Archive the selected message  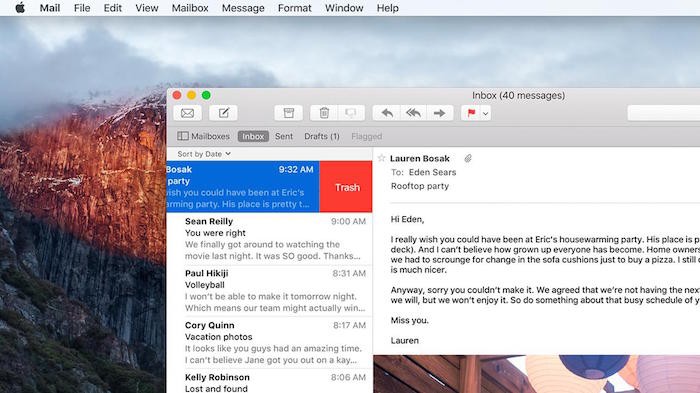(288, 113)
